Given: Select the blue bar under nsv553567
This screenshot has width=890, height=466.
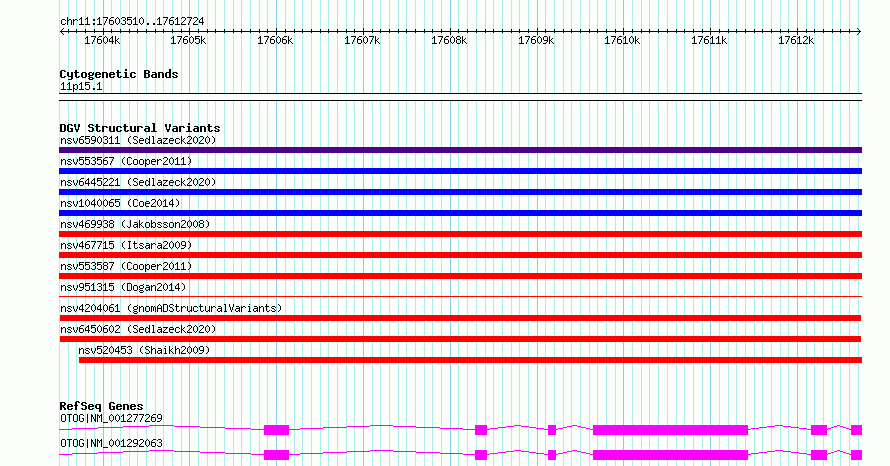Looking at the screenshot, I should [x=460, y=171].
